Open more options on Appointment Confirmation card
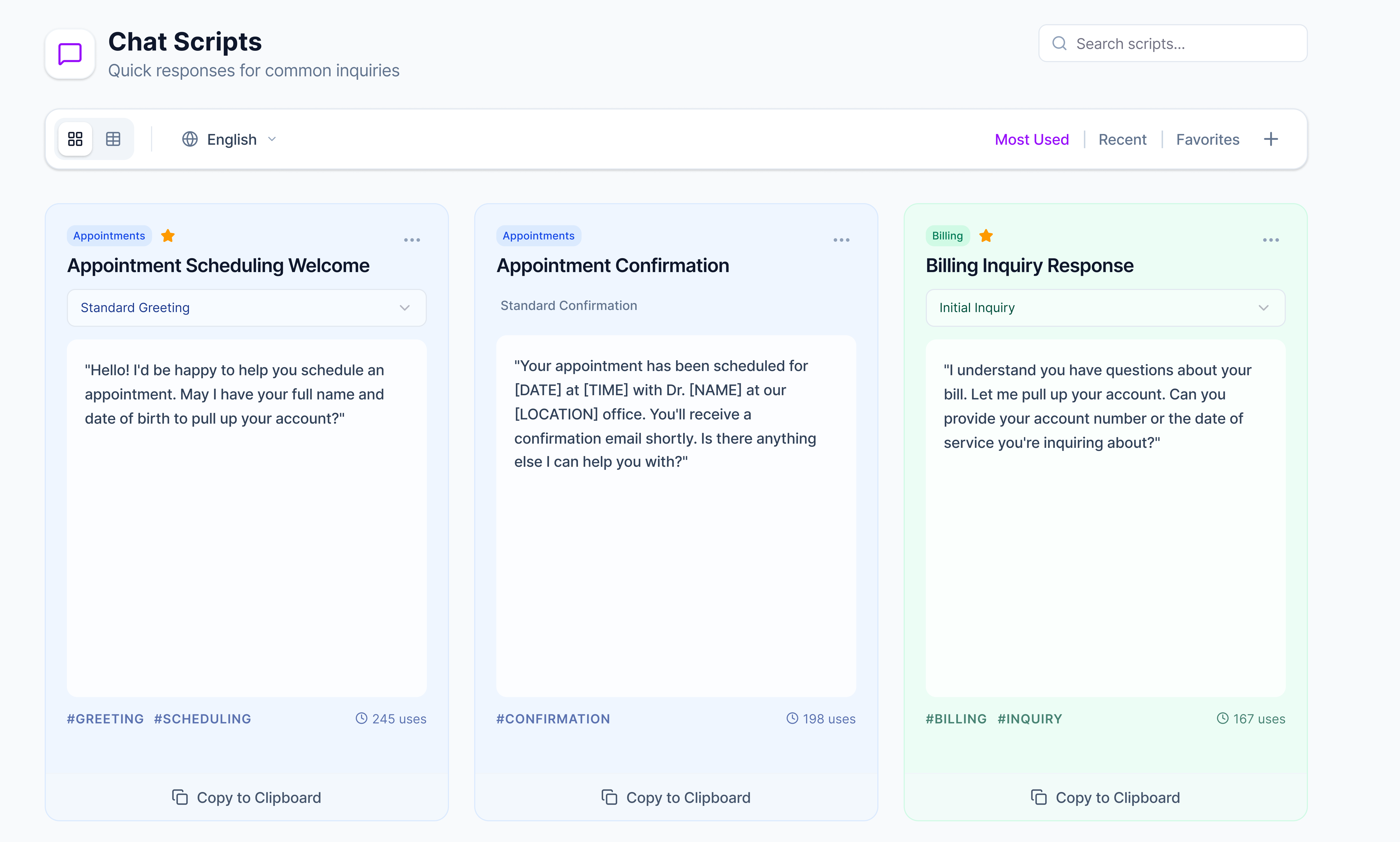This screenshot has width=1400, height=842. (x=841, y=240)
